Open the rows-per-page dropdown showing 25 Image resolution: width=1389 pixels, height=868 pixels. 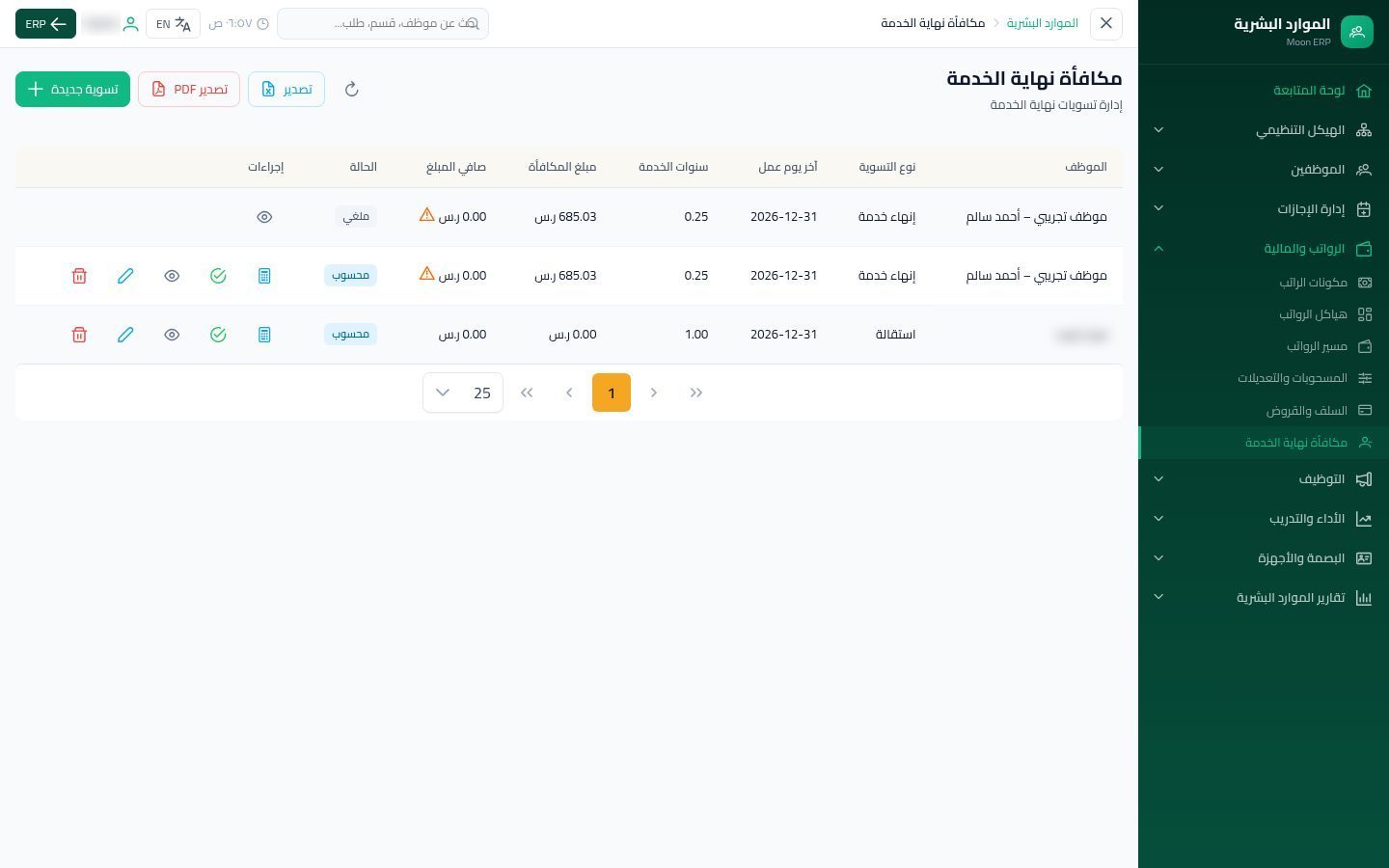[463, 393]
